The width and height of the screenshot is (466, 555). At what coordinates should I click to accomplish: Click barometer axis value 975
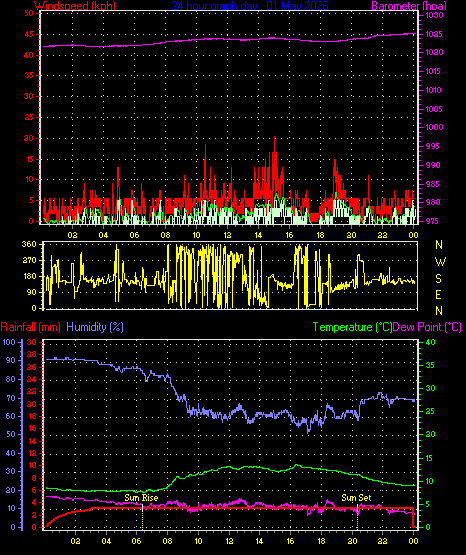point(432,221)
